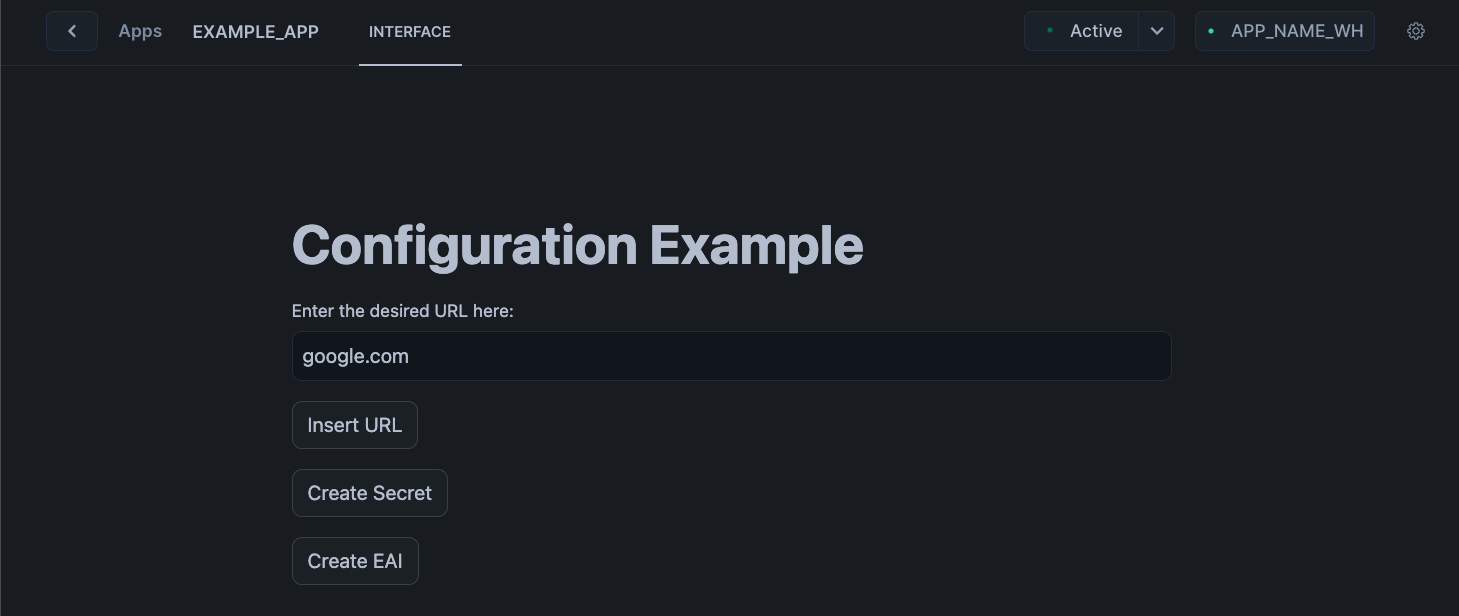Click the Configuration Example heading
The width and height of the screenshot is (1459, 616).
click(577, 244)
